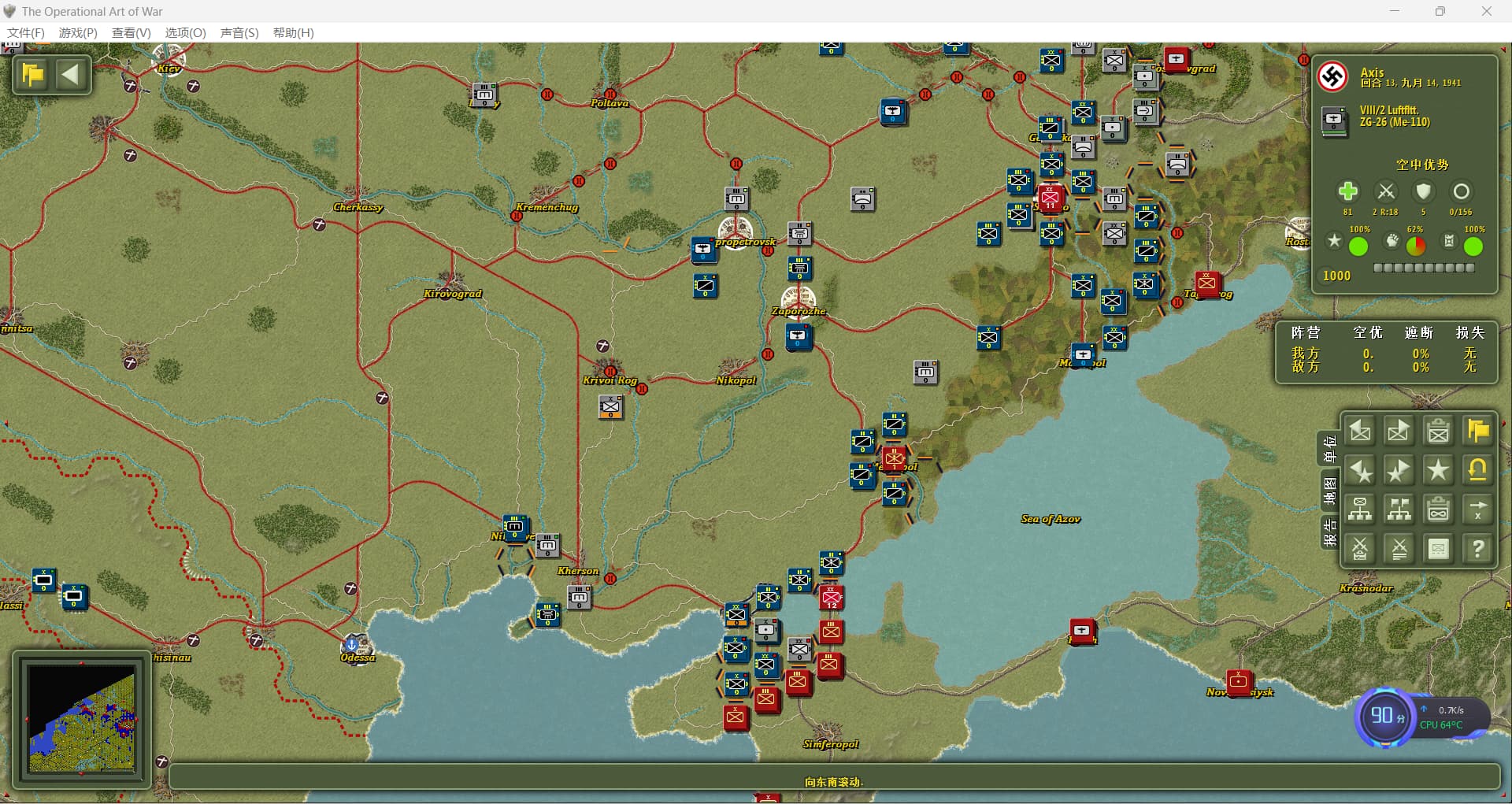Click the VIII/2 Luftfltt. unit name

click(1388, 110)
